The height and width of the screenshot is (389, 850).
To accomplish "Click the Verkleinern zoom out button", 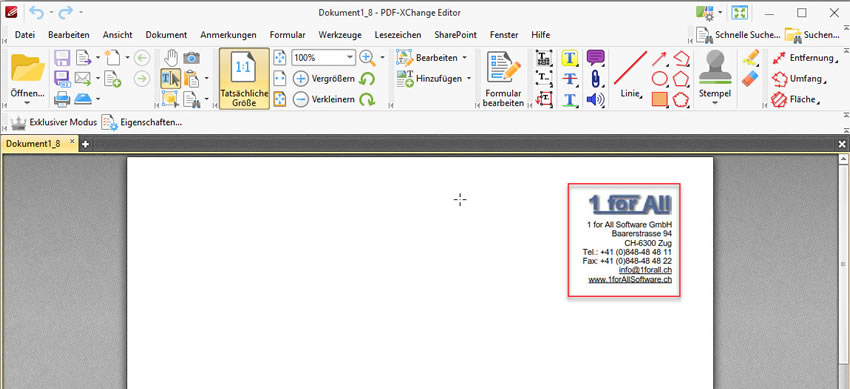I will [324, 99].
